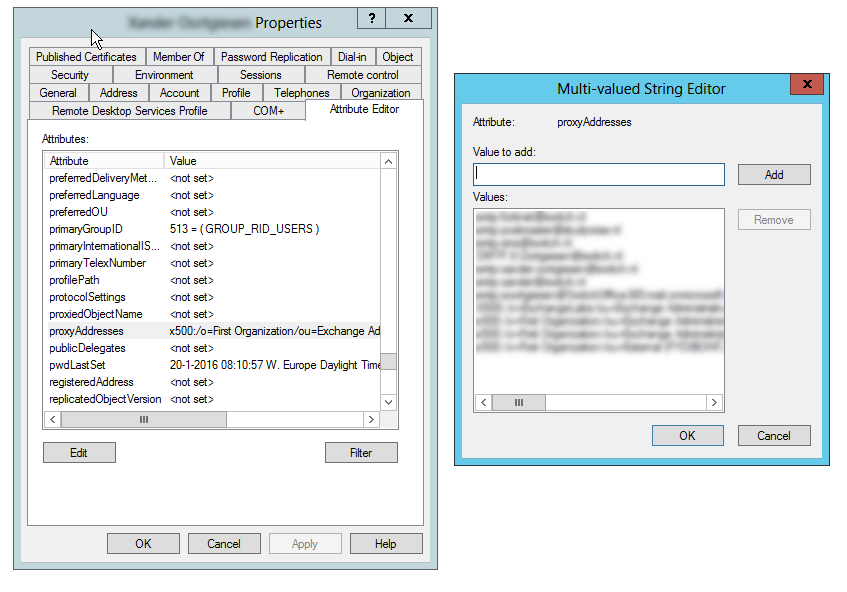
Task: Click the Edit button for attributes
Action: coord(79,452)
